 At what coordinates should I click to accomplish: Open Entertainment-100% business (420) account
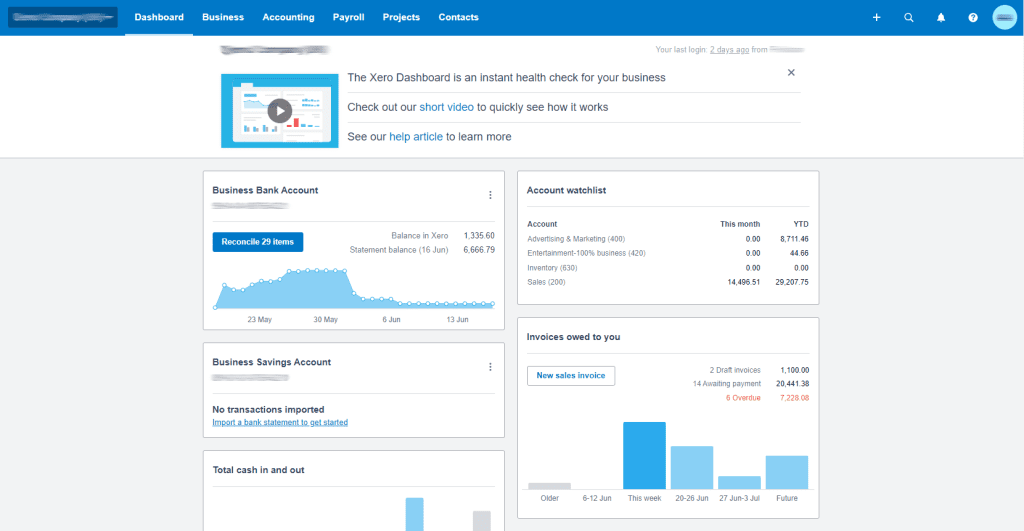[586, 253]
